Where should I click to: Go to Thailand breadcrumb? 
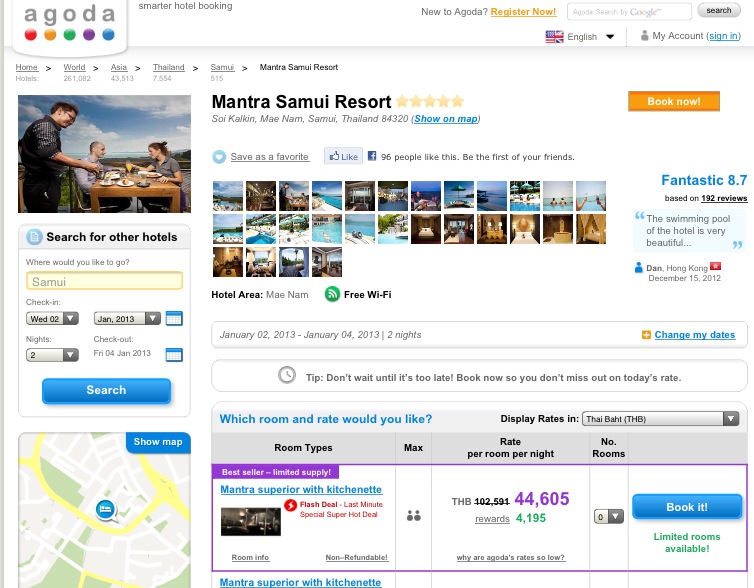pos(168,67)
